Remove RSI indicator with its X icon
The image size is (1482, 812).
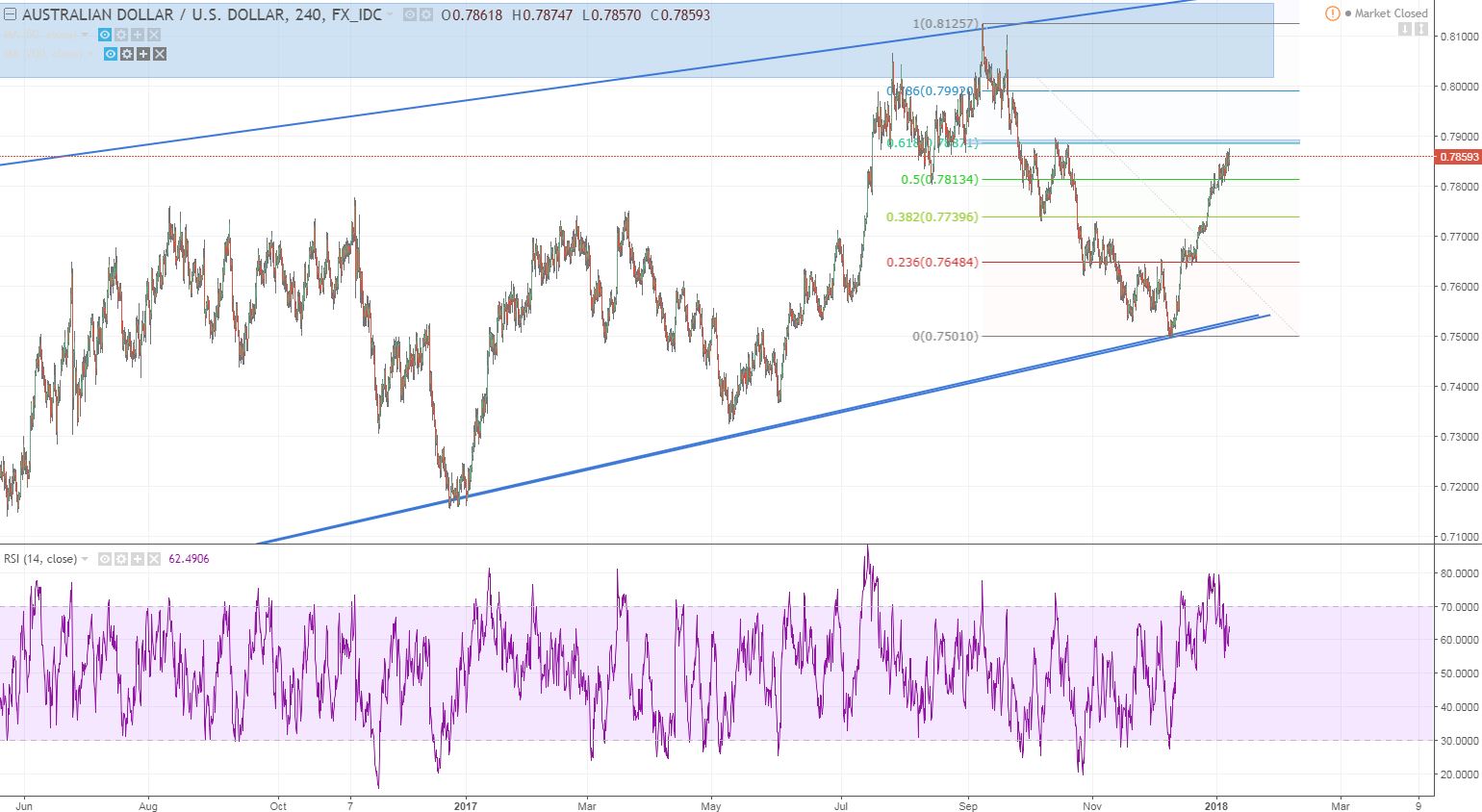click(x=154, y=559)
